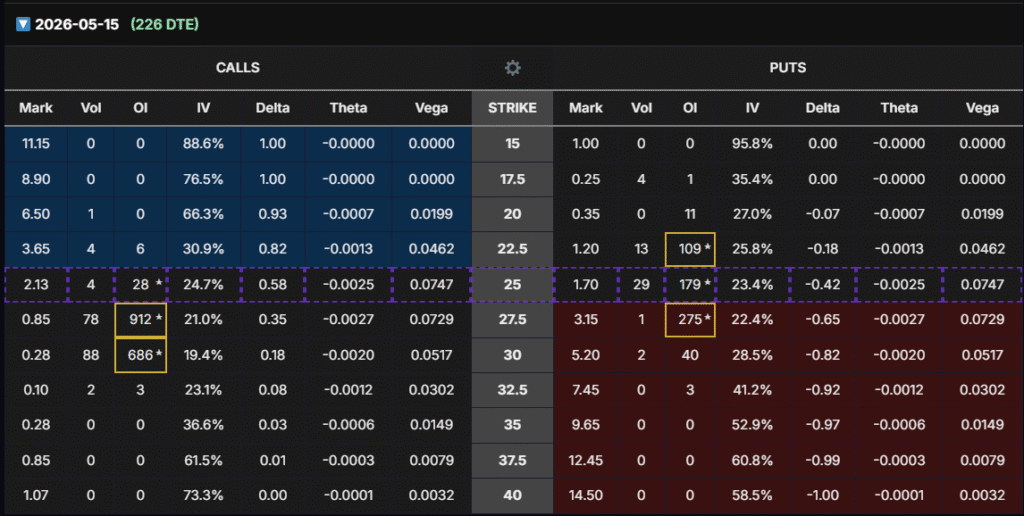The height and width of the screenshot is (516, 1024).
Task: Click the 226 DTE label
Action: click(x=165, y=24)
